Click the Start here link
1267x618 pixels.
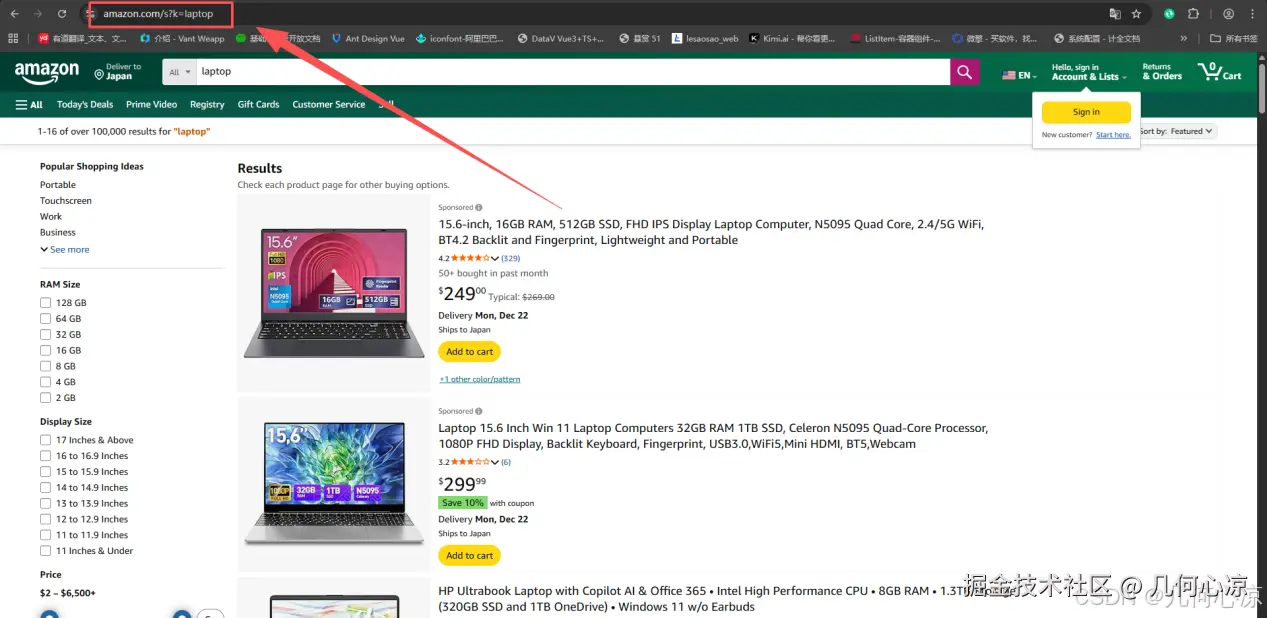coord(1113,135)
